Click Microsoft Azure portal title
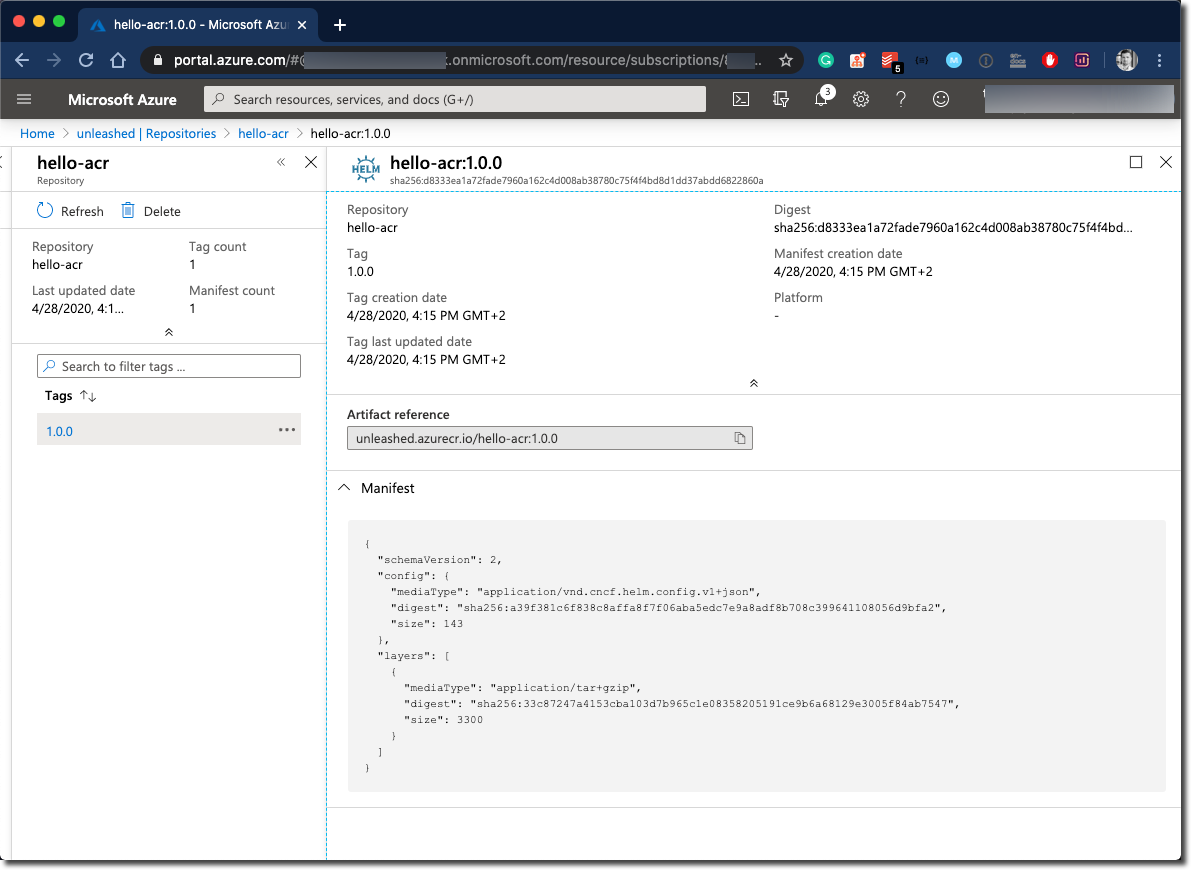 click(122, 100)
